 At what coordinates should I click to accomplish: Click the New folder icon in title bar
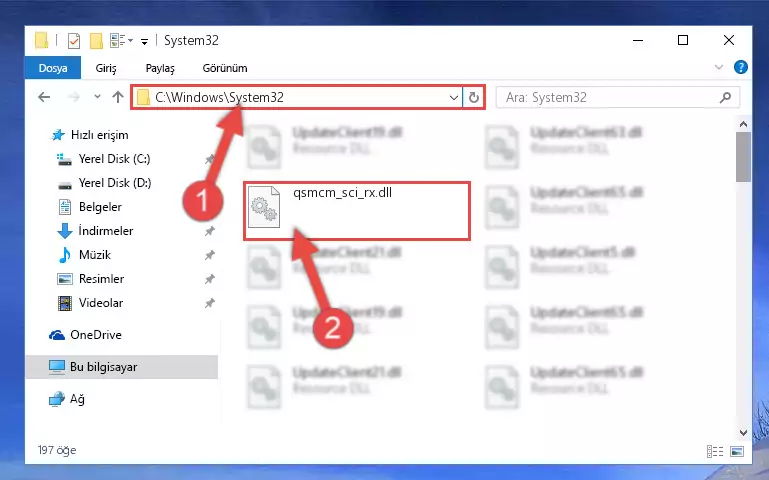pyautogui.click(x=96, y=41)
